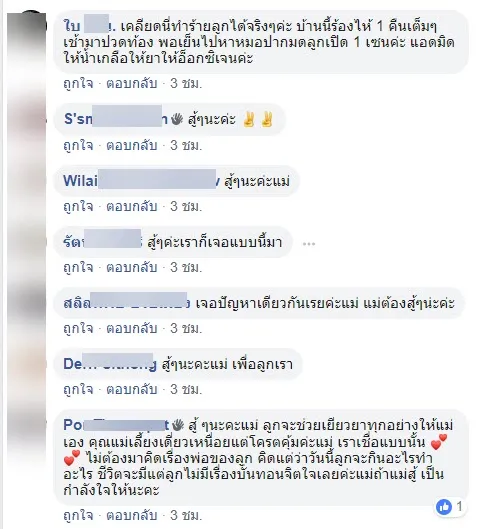Open the De... commenter profile name

click(110, 364)
